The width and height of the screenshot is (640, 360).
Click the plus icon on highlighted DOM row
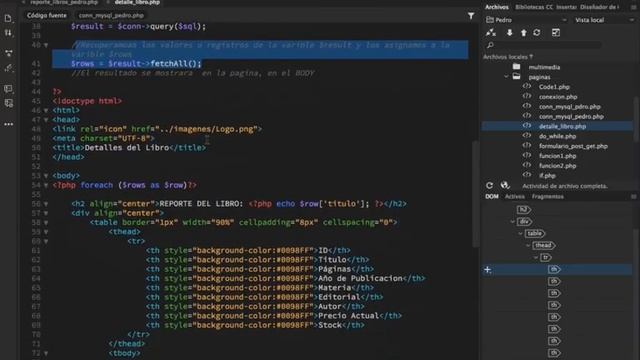[x=487, y=269]
